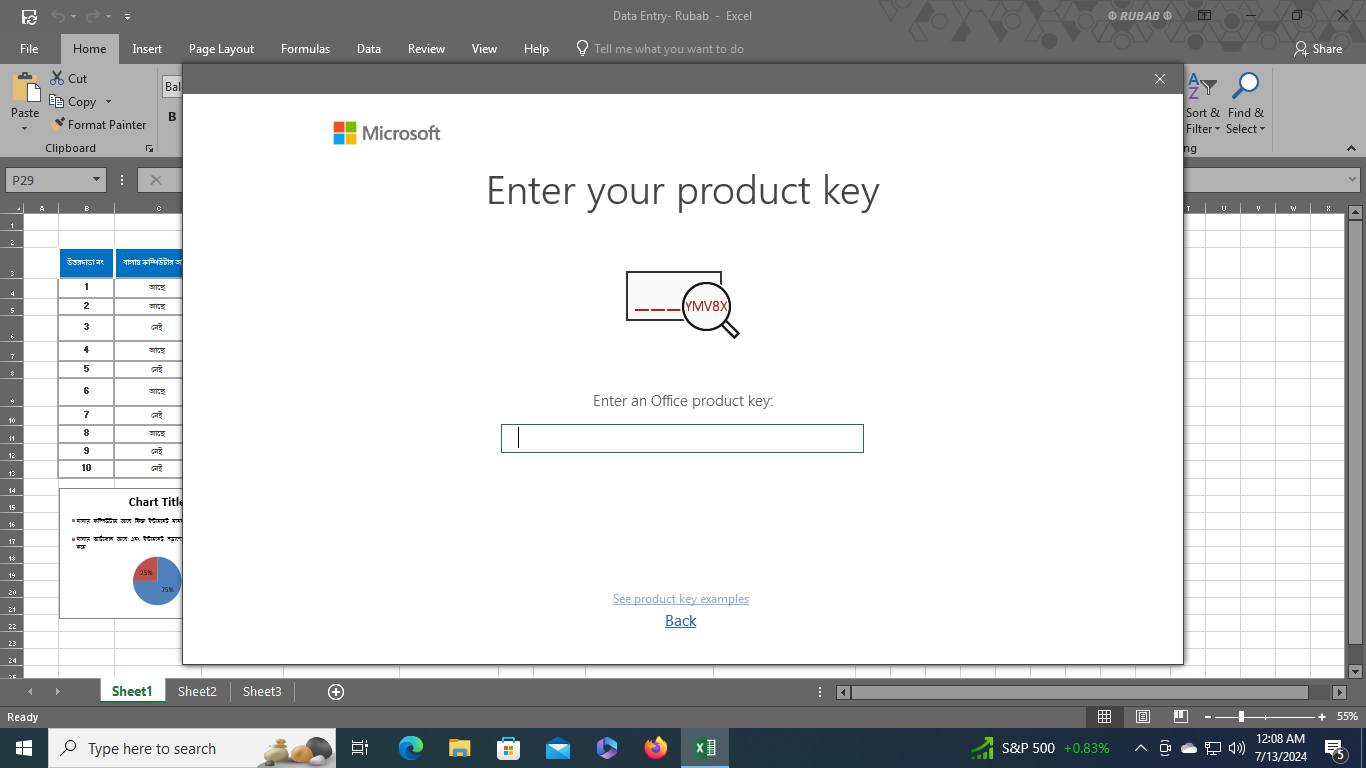Open Find & Select menu
Viewport: 1366px width, 768px height.
[1246, 103]
